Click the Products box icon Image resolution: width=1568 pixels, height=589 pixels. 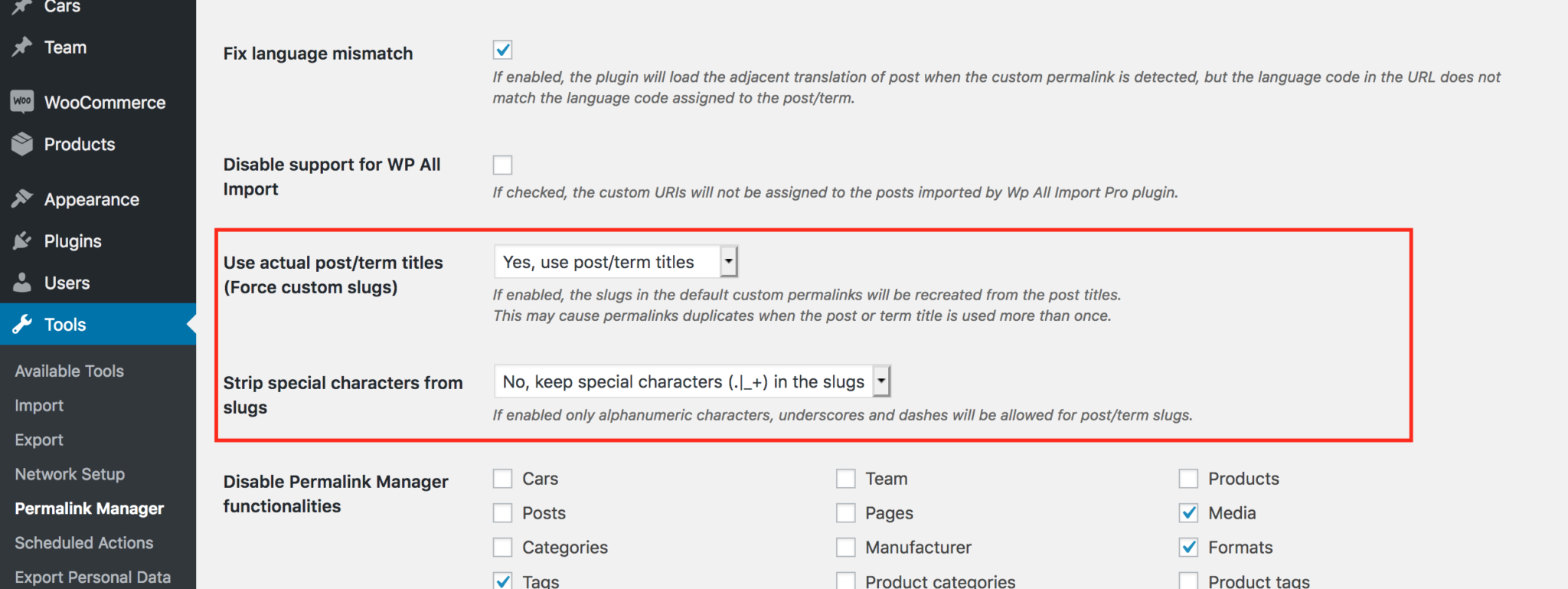22,144
